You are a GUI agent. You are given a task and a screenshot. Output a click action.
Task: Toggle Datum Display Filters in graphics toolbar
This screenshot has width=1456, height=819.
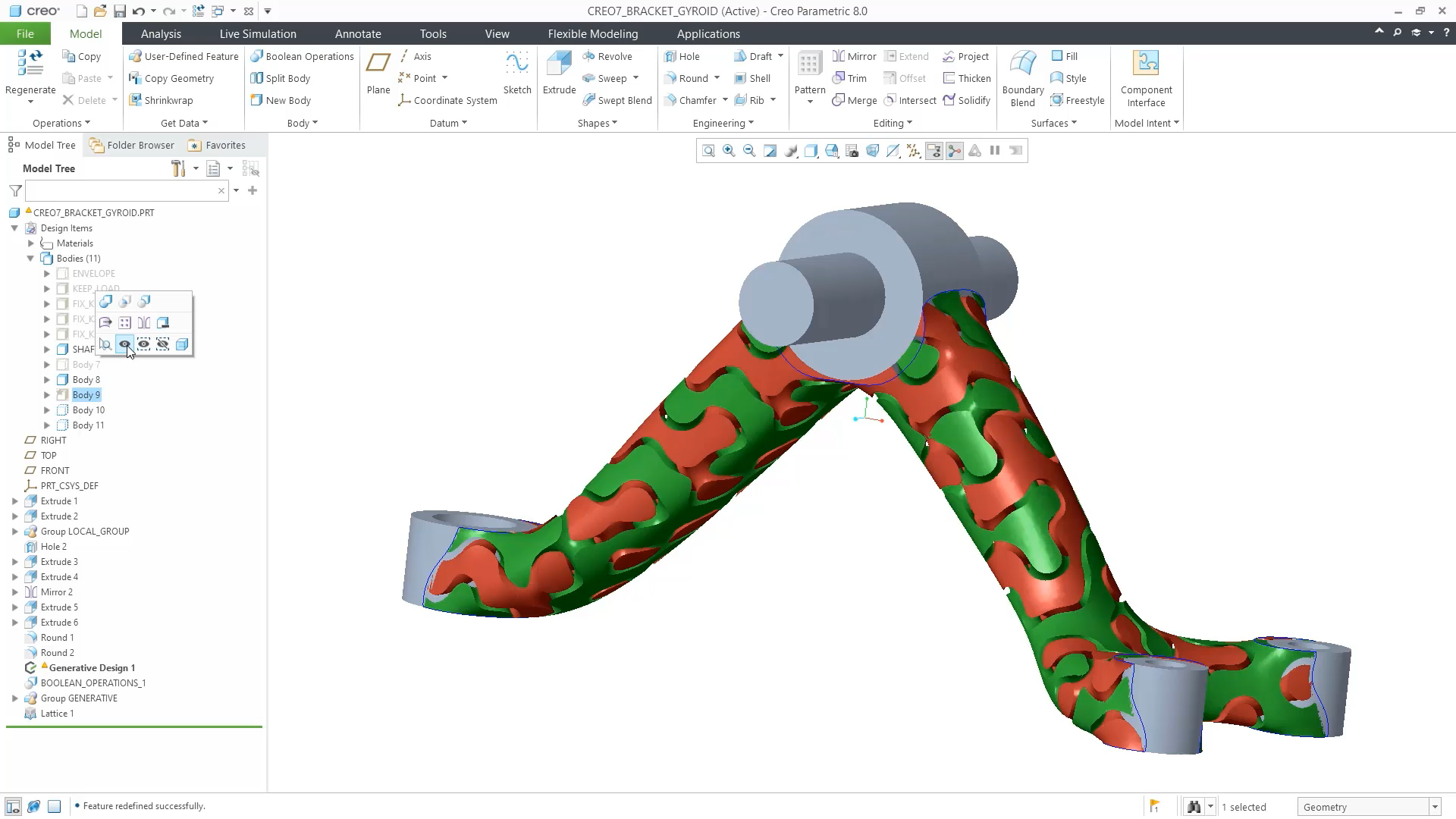913,151
